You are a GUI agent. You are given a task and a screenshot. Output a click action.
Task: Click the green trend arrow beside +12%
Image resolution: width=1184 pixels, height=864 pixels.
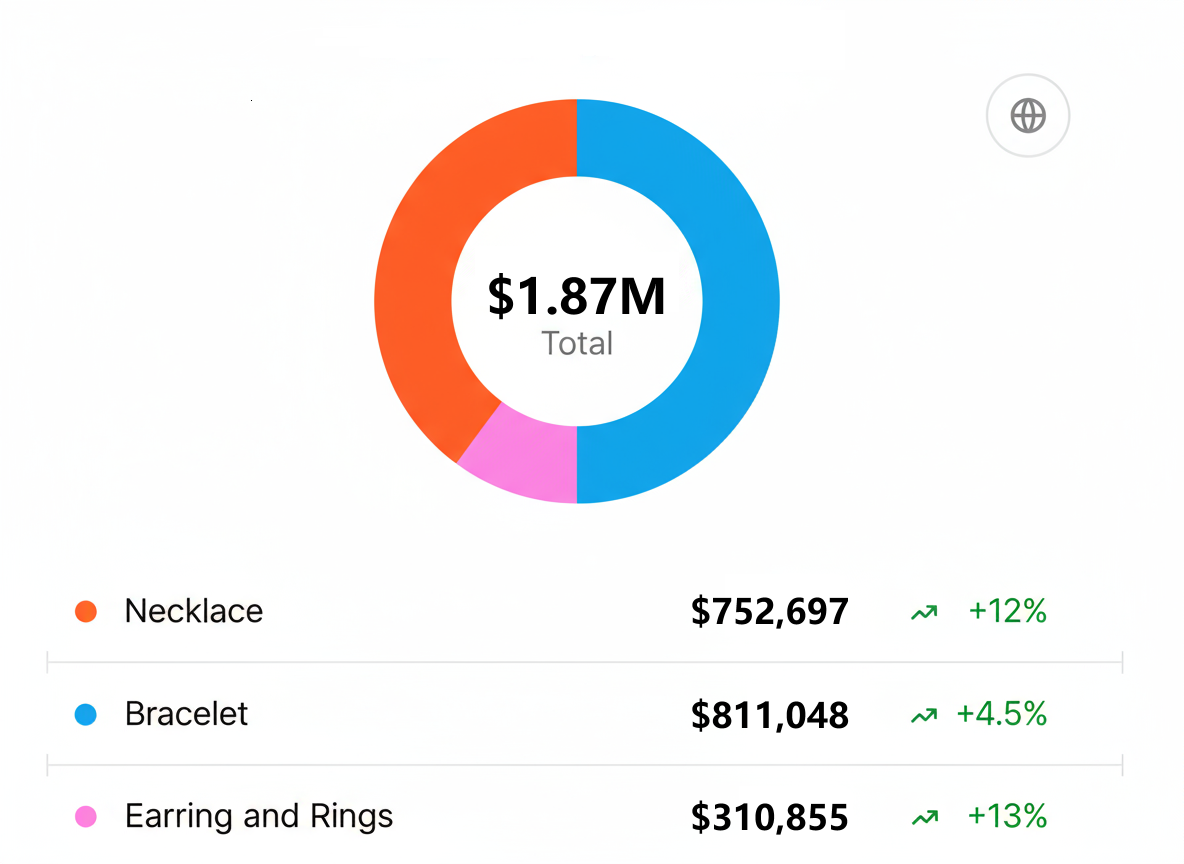(x=924, y=612)
